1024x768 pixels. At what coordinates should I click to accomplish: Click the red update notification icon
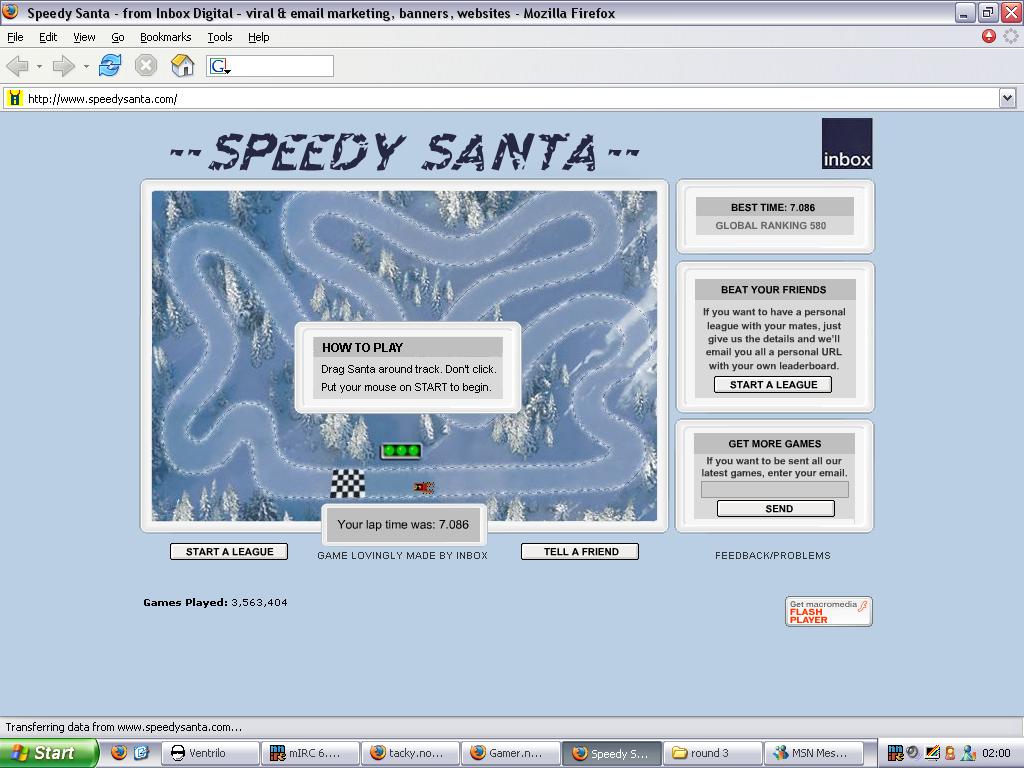point(989,37)
